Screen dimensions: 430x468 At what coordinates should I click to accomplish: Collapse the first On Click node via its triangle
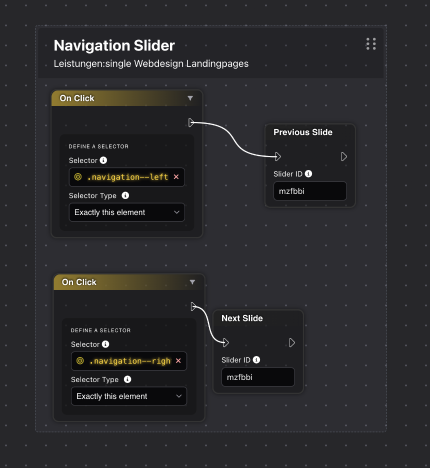click(x=190, y=98)
